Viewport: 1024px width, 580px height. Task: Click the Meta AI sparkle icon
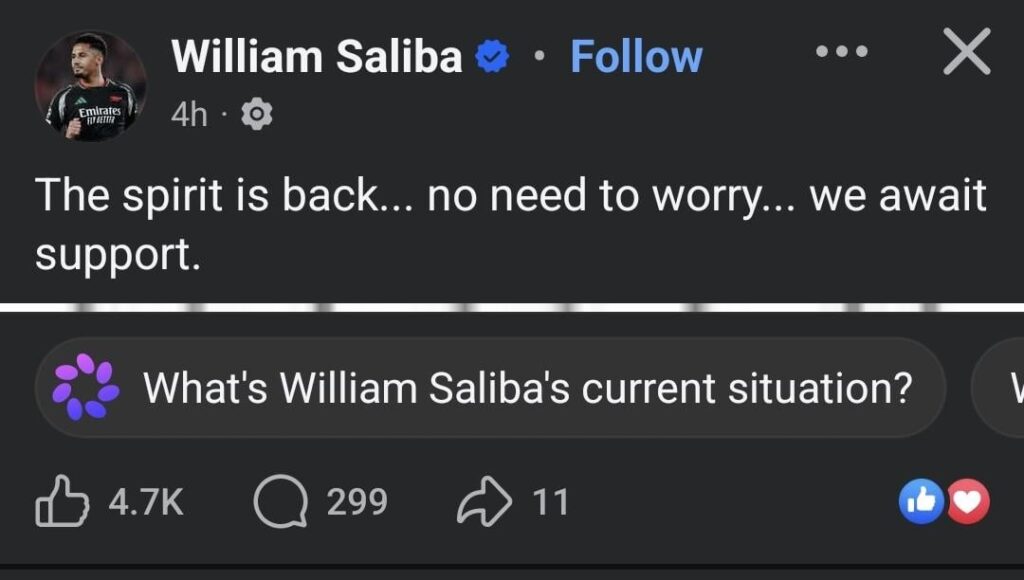[x=87, y=388]
